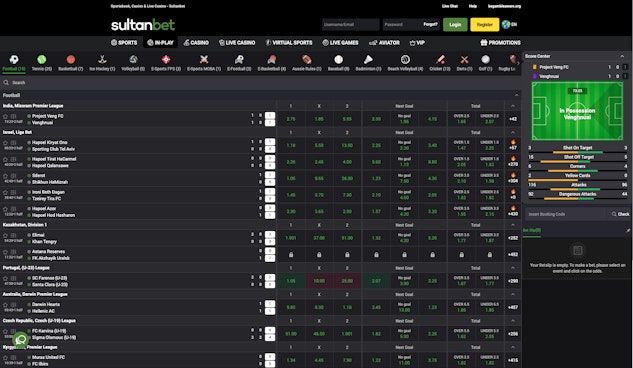Collapse the Football section chevron

pyautogui.click(x=516, y=95)
